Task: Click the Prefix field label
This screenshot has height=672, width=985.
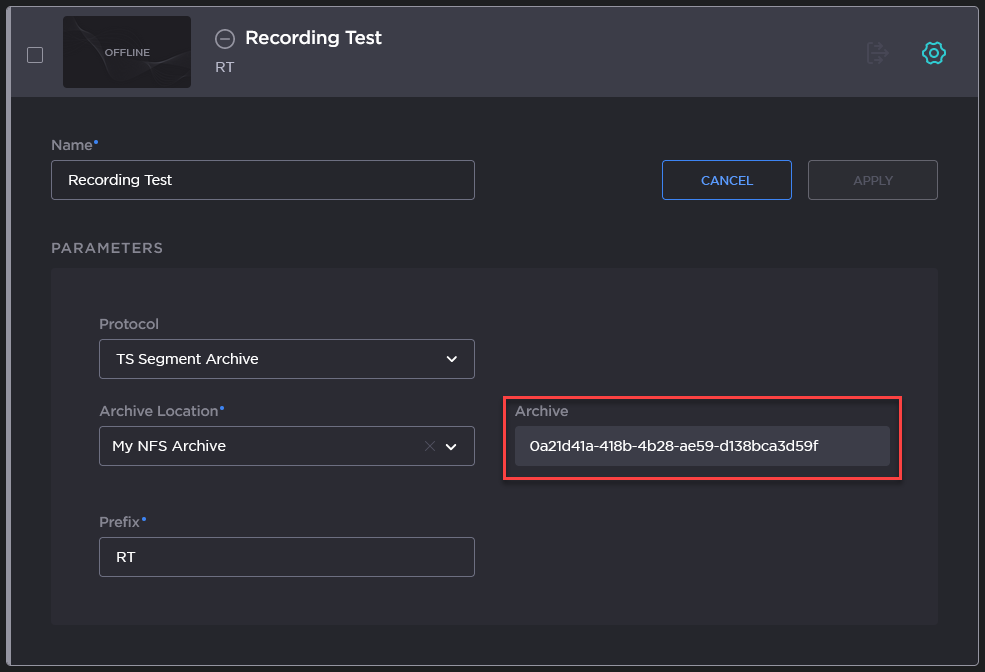Action: pyautogui.click(x=119, y=522)
